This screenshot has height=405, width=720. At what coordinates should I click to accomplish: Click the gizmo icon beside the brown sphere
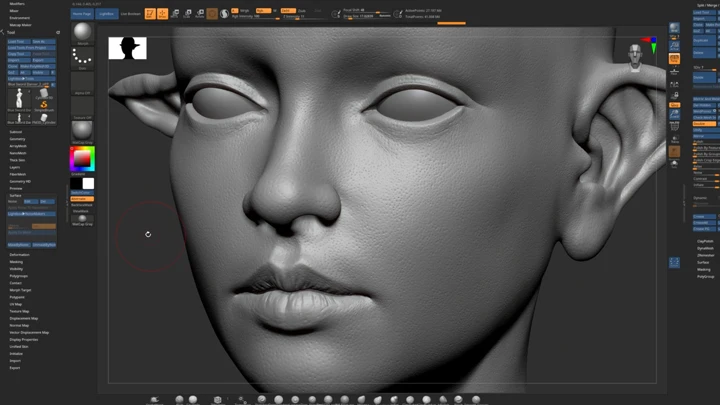[224, 14]
